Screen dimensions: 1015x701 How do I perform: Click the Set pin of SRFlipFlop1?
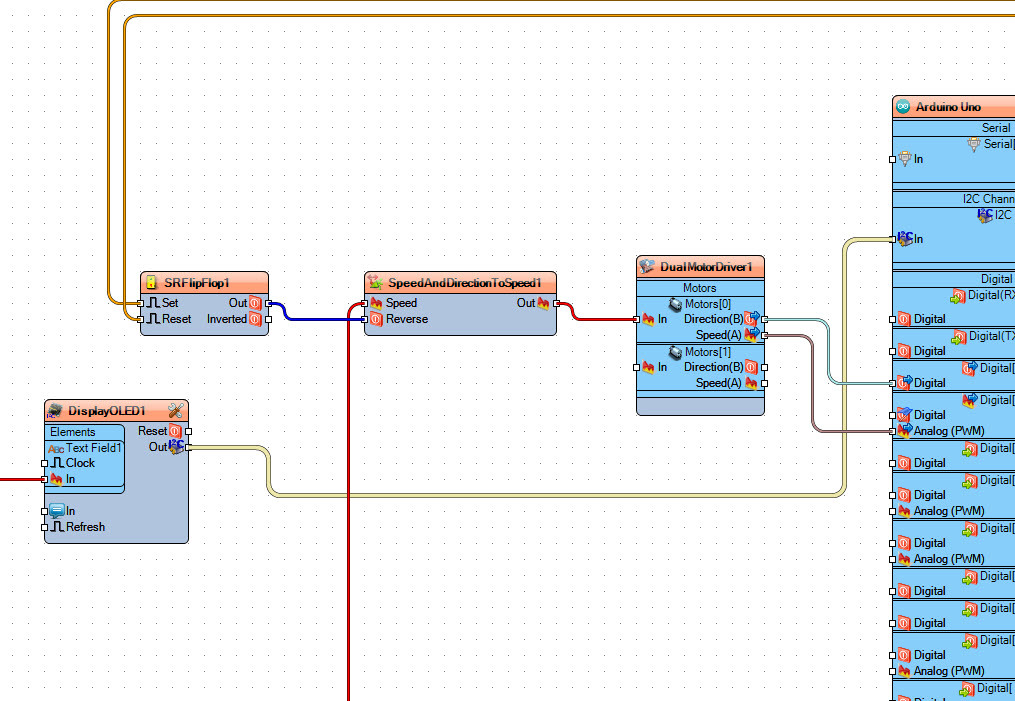click(x=140, y=303)
